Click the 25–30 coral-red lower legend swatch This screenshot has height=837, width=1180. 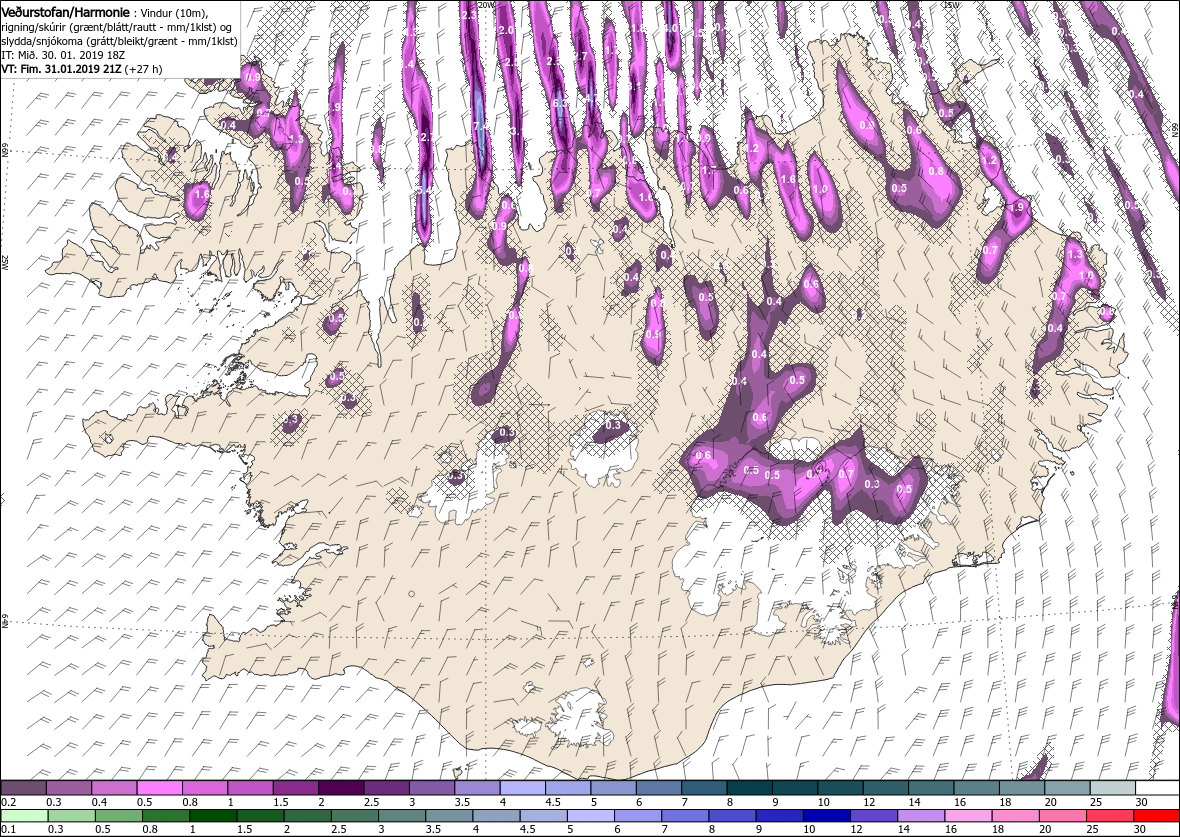point(1109,816)
